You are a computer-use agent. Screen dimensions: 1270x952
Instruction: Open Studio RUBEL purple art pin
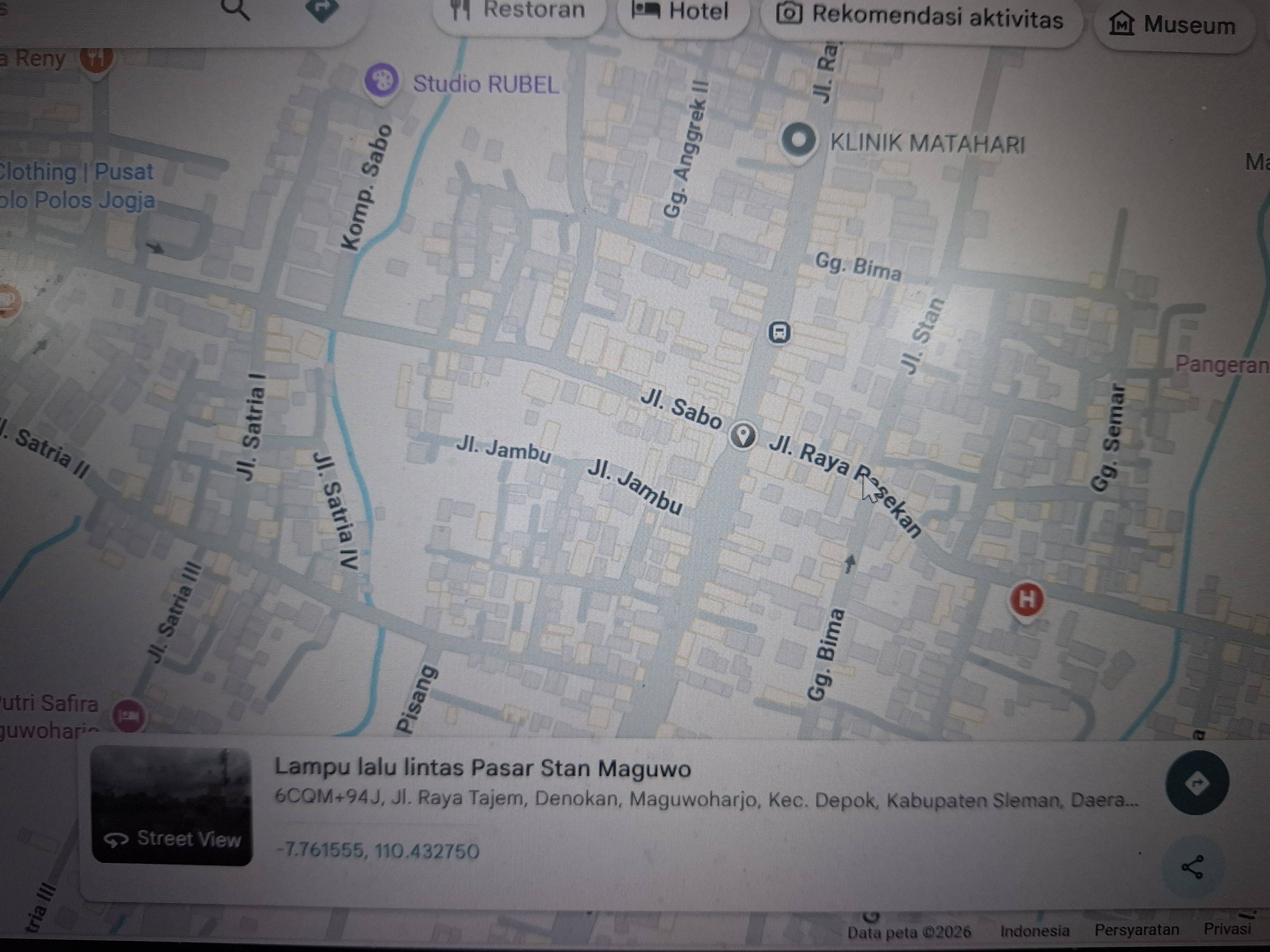point(381,82)
